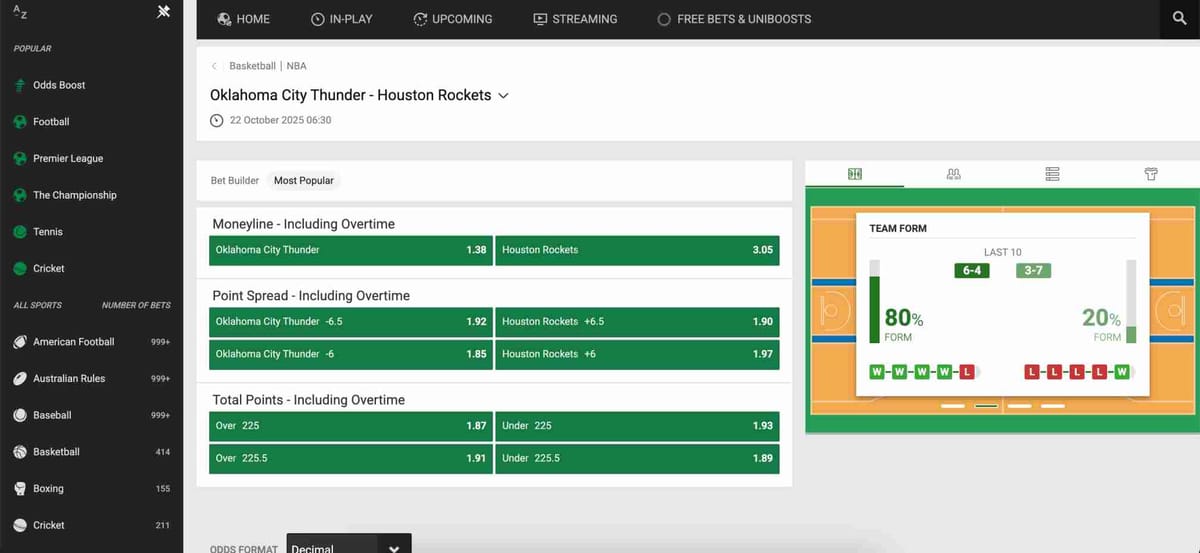Click the popular Cricket ball icon
Viewport: 1200px width, 553px height.
pyautogui.click(x=20, y=268)
